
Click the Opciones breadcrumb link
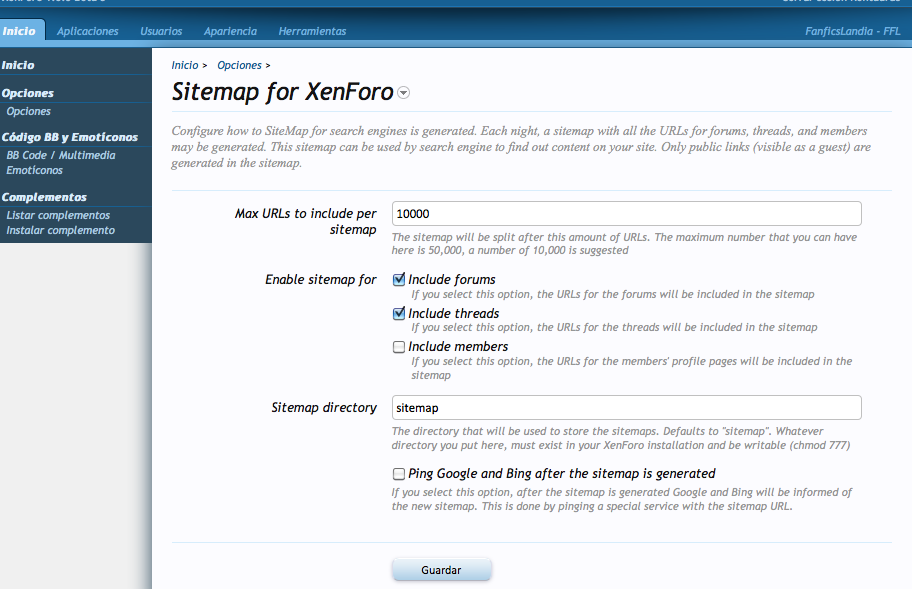point(239,65)
